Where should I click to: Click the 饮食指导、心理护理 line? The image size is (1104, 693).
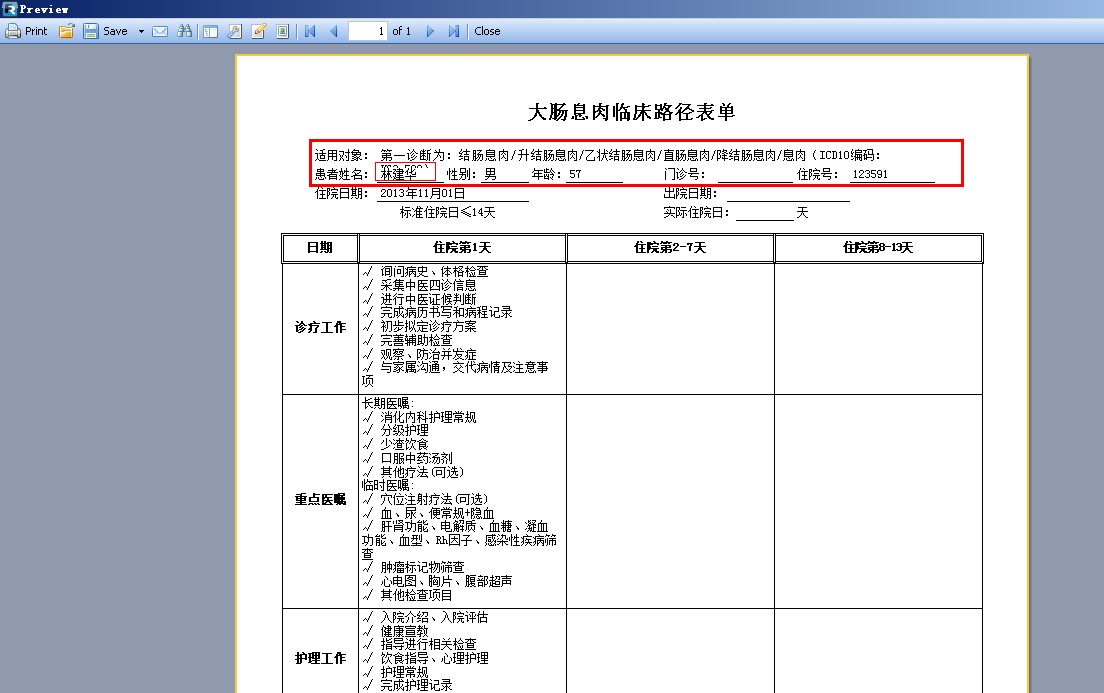(425, 658)
